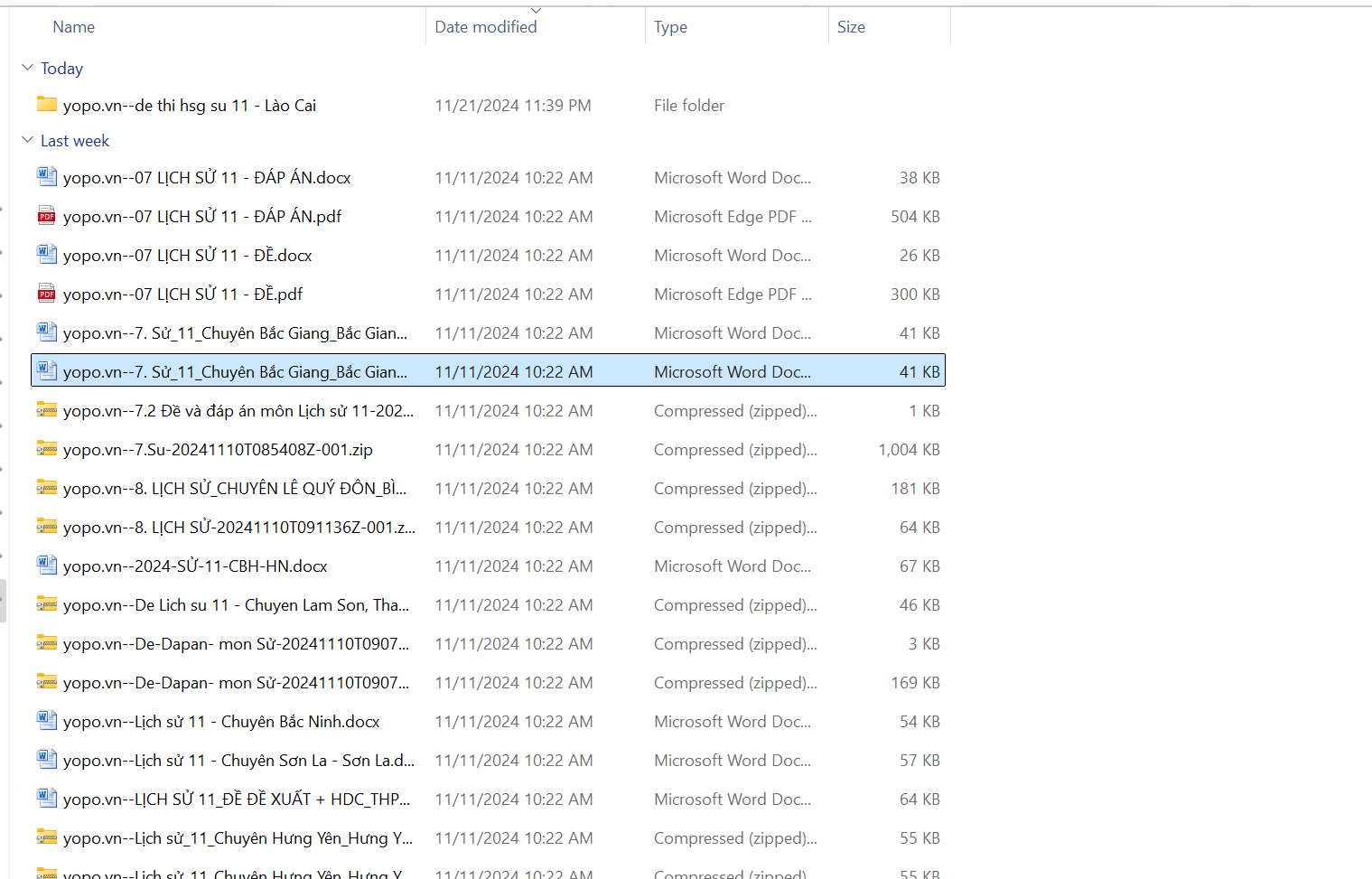Screen dimensions: 1372x879
Task: Select file yopo.vn--07 LỊCH SỬ 11 - ĐÁP ÁN.docx
Action: click(207, 178)
